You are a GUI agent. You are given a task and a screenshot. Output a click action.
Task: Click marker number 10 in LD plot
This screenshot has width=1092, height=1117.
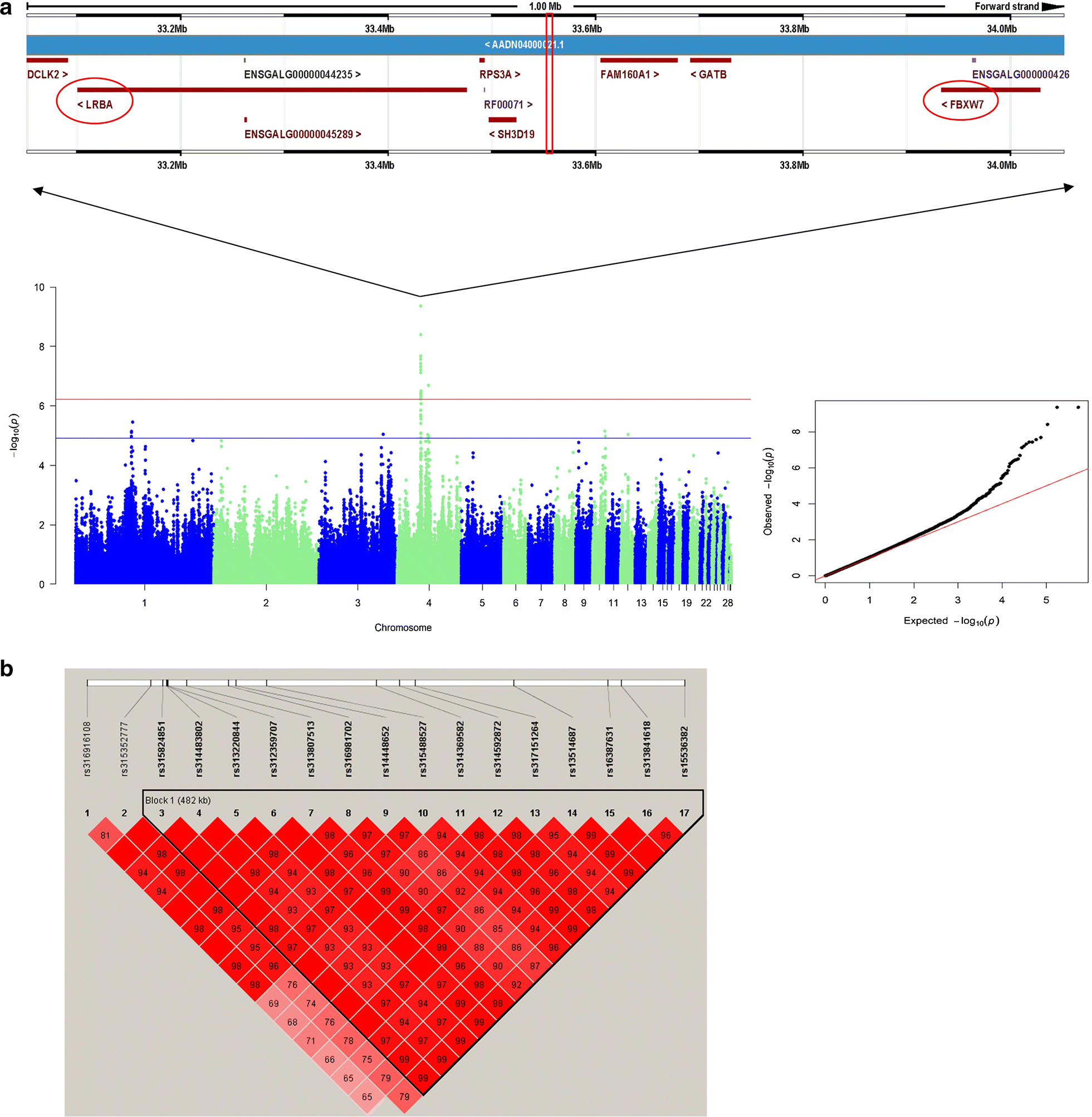point(423,813)
